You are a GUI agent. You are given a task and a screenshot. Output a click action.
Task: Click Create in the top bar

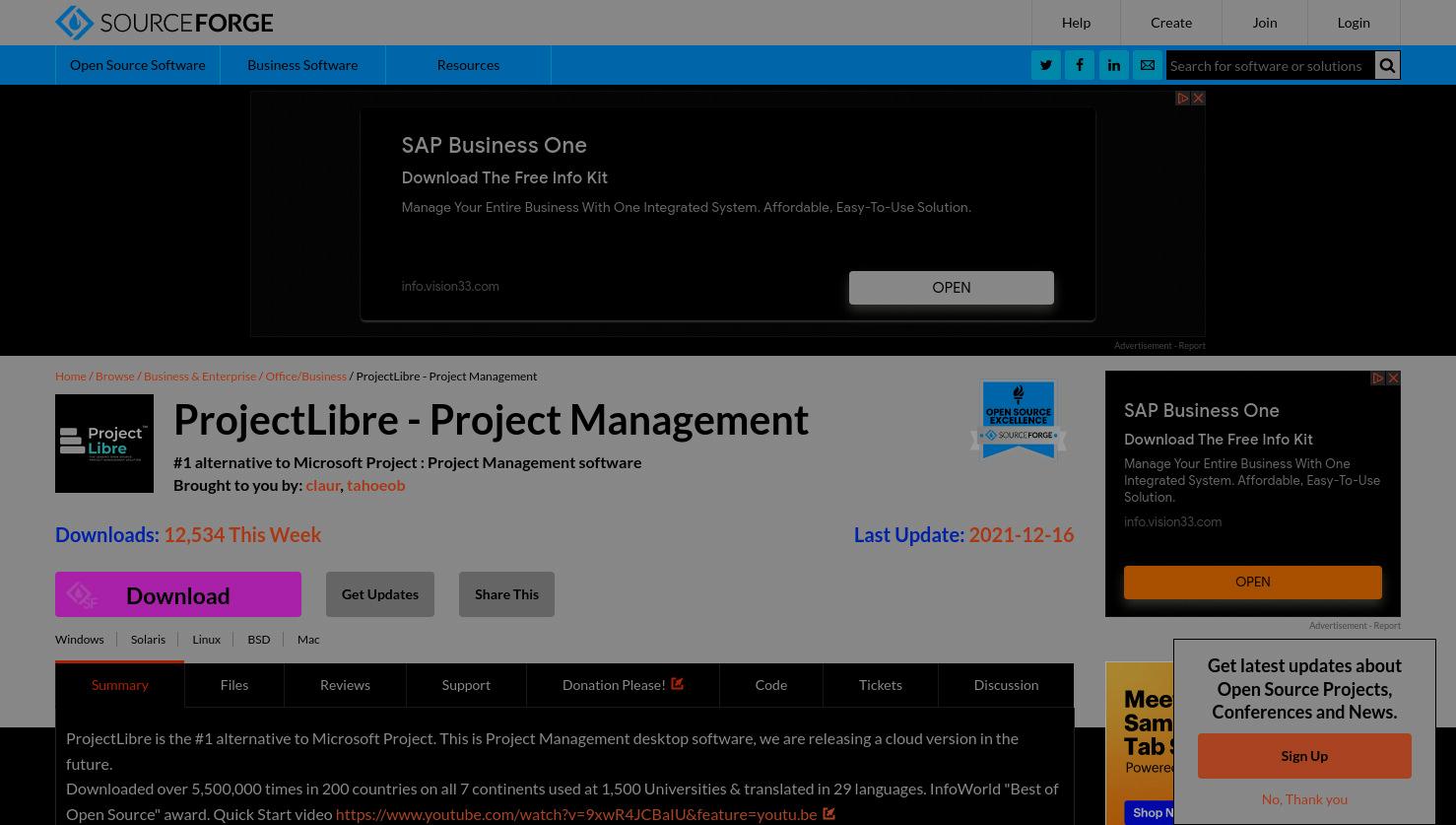point(1171,23)
